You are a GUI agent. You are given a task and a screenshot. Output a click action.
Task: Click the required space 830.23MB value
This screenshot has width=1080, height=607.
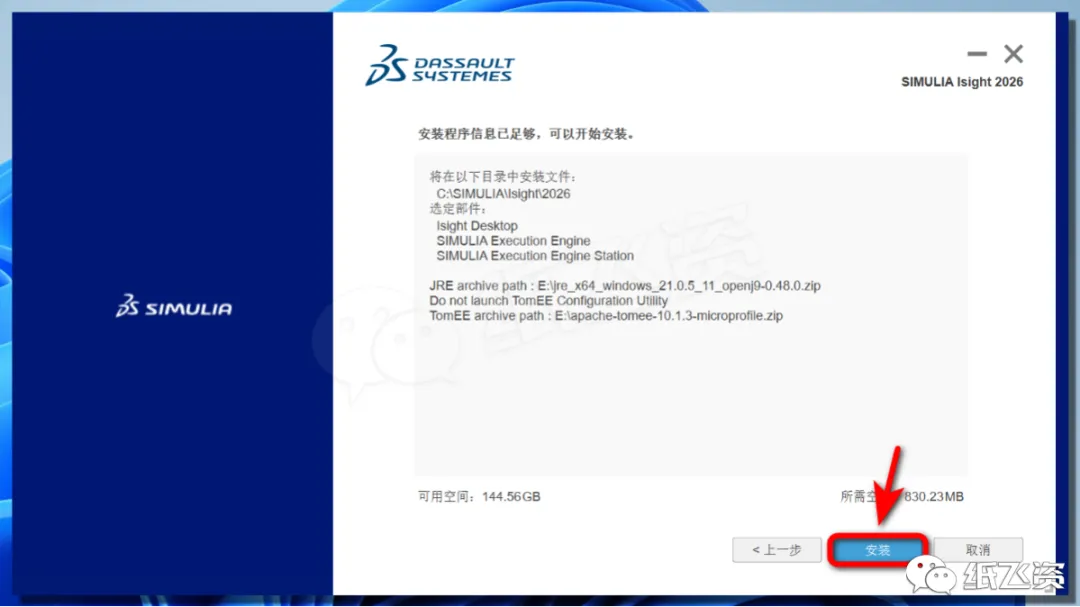click(x=933, y=497)
